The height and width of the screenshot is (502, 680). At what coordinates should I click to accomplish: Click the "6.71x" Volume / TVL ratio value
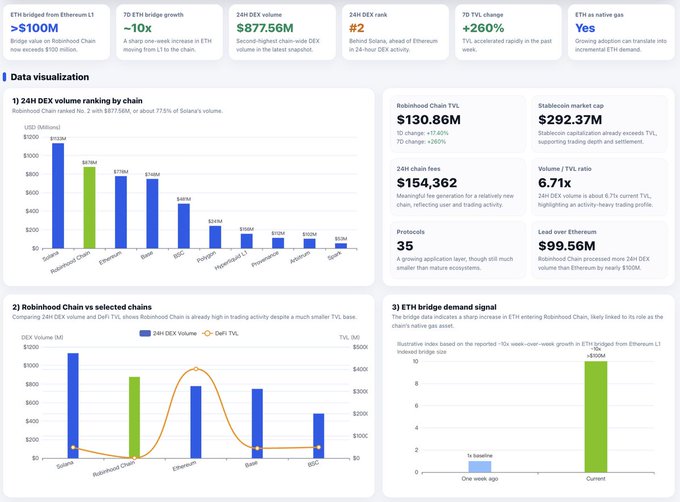click(554, 183)
